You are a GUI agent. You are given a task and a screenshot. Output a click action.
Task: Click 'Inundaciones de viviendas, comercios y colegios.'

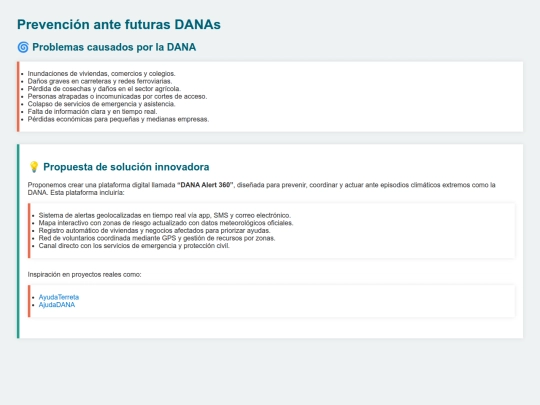click(102, 74)
